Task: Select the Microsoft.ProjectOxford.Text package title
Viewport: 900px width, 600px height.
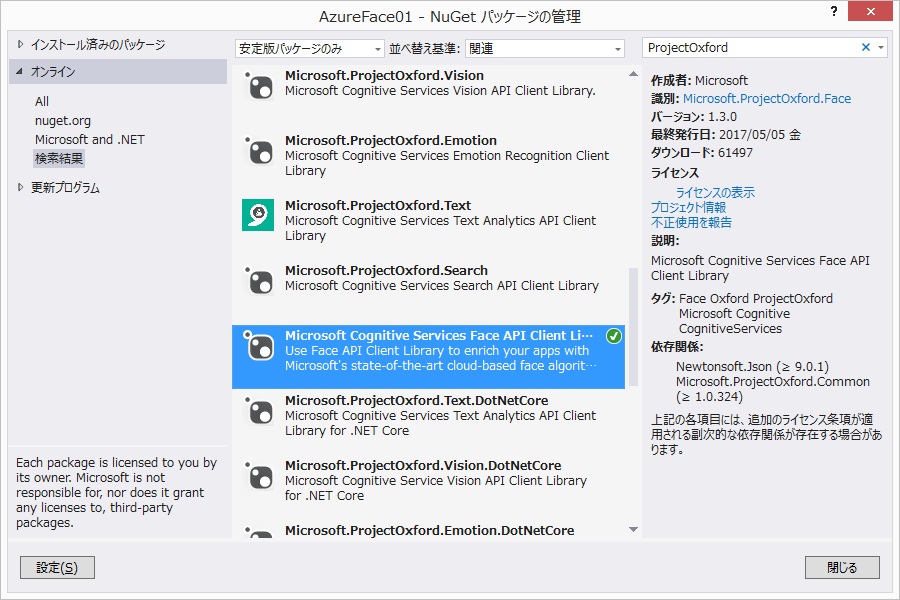Action: [x=378, y=205]
